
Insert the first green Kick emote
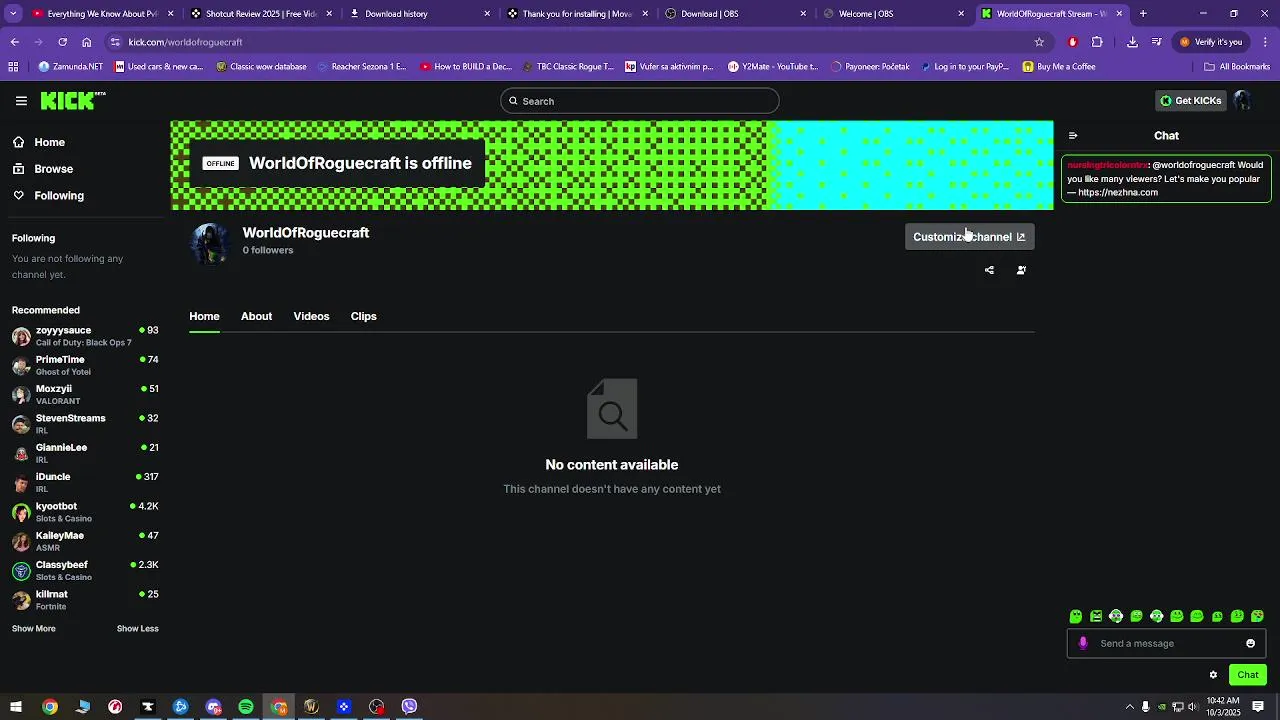[x=1076, y=616]
